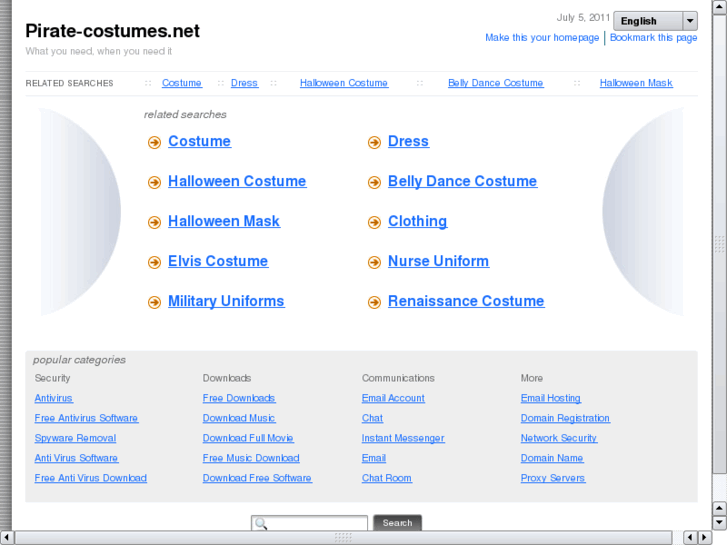Open Chat Room link
The image size is (727, 545).
[387, 478]
